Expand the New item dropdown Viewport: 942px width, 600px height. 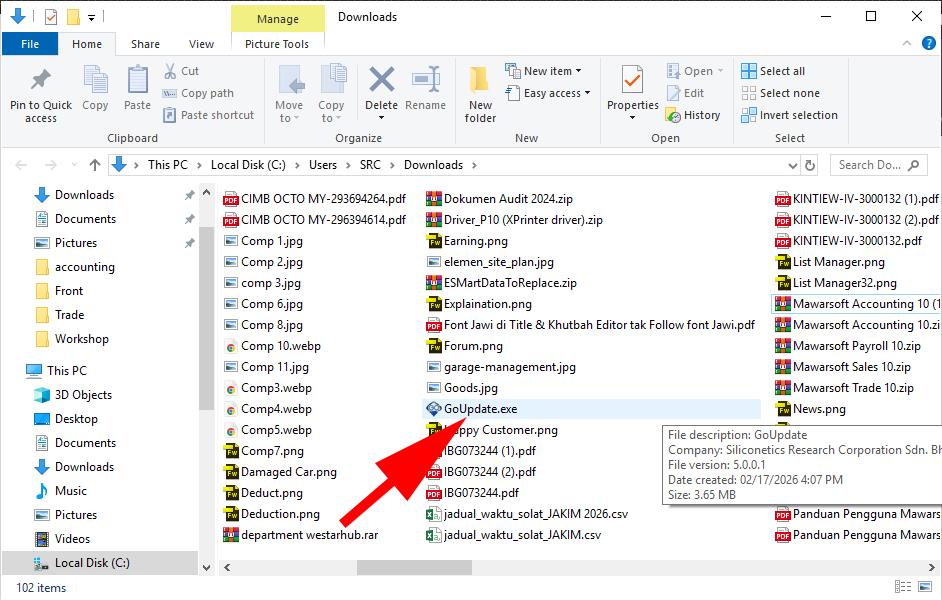click(552, 71)
